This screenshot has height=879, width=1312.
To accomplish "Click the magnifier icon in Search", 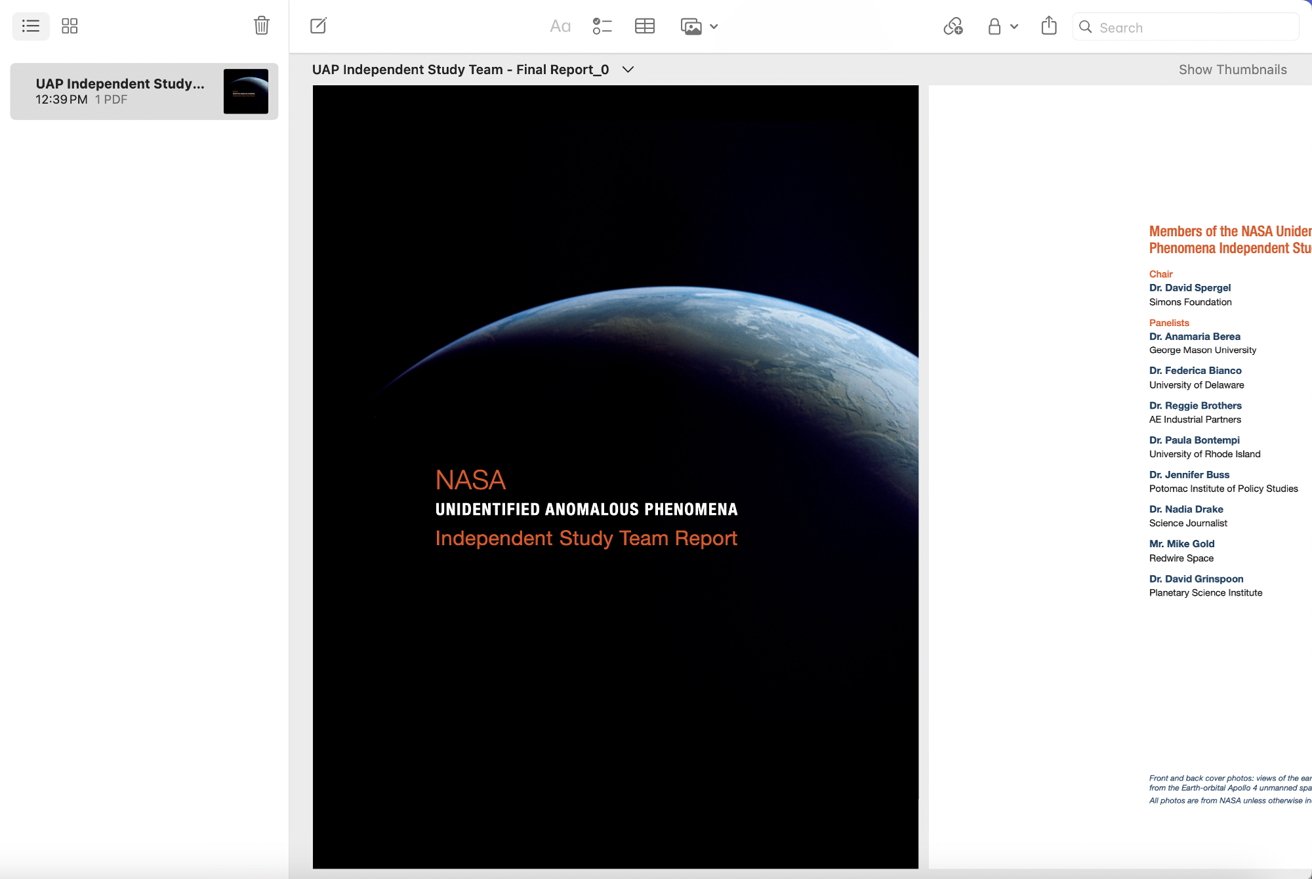I will [1086, 27].
